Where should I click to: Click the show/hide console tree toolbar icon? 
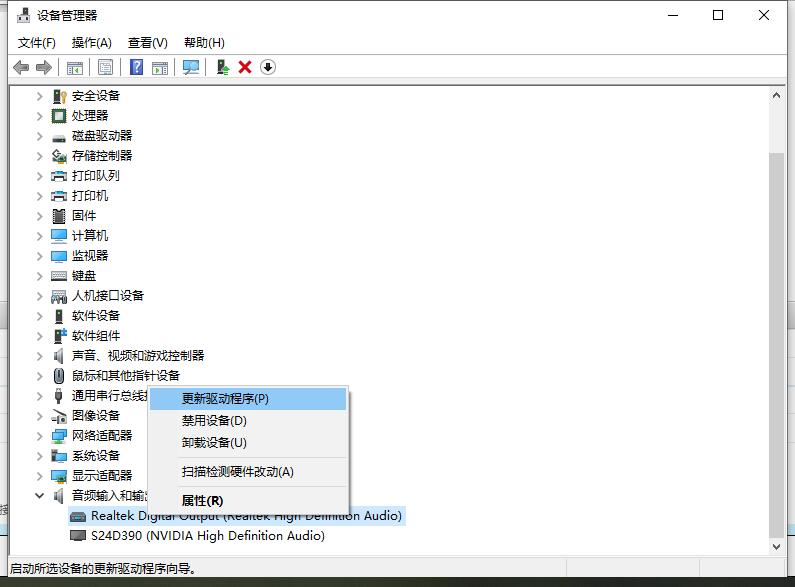tap(74, 67)
